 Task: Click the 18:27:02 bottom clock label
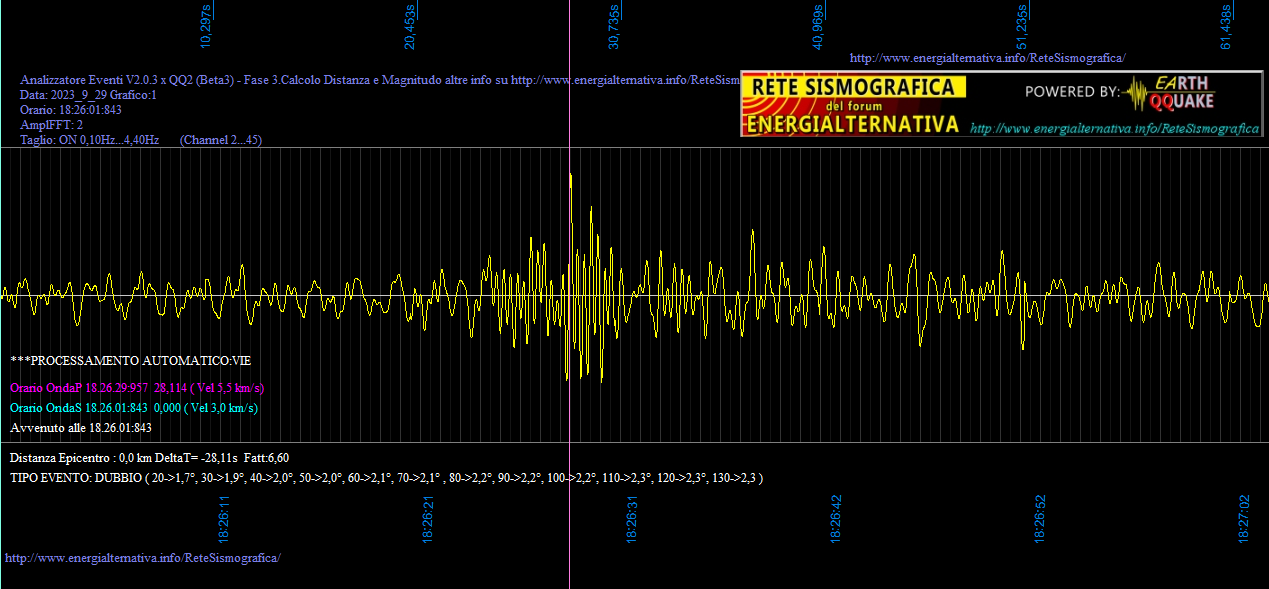pyautogui.click(x=1245, y=519)
